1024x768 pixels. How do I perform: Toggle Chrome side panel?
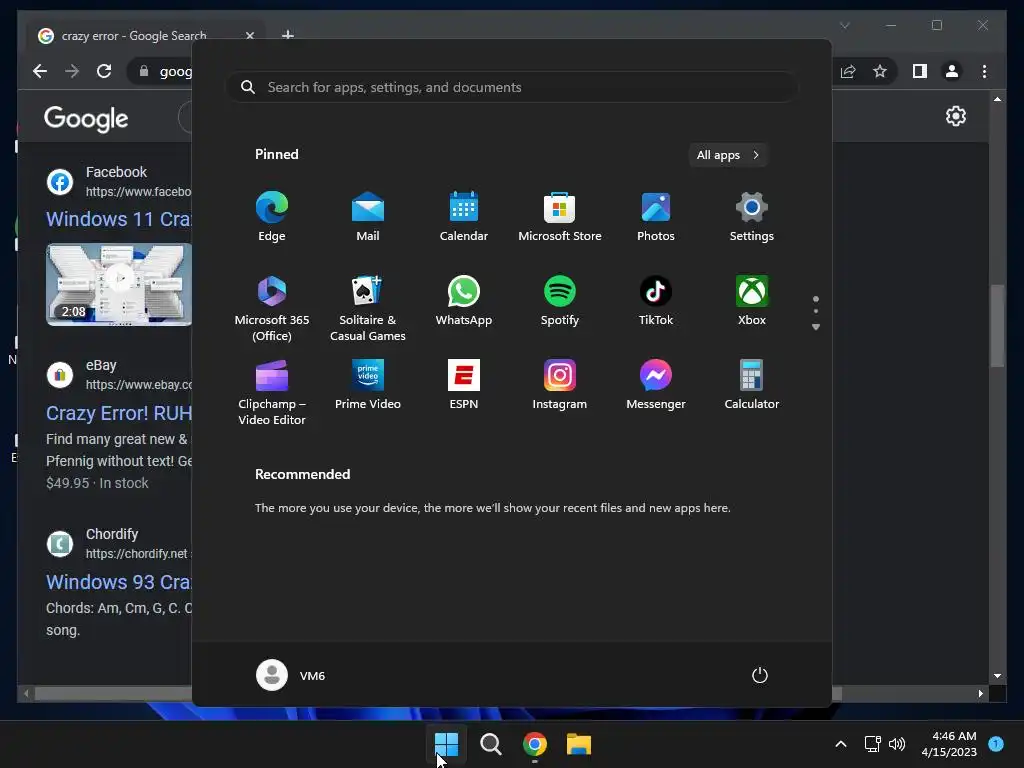[920, 71]
